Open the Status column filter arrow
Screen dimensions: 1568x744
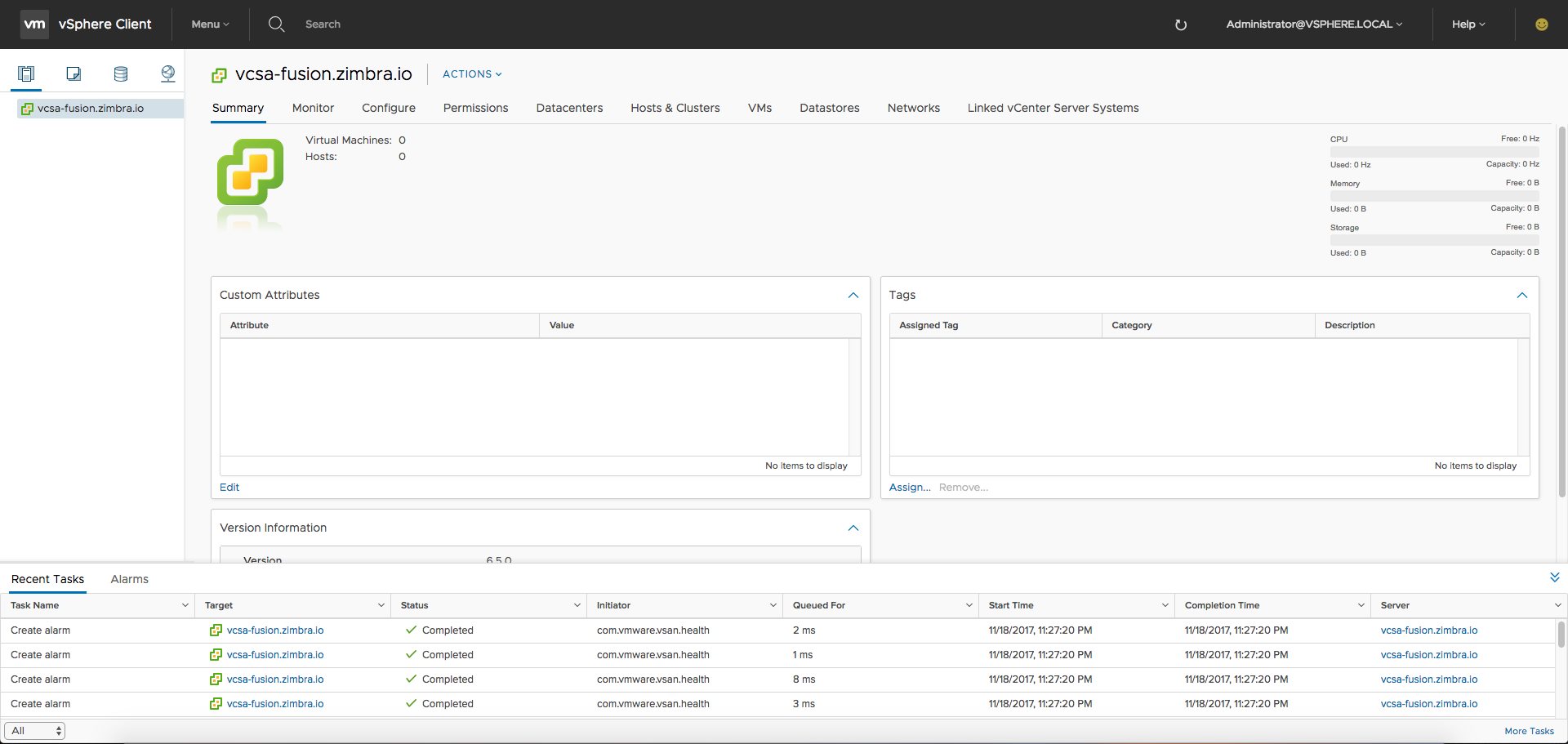577,606
